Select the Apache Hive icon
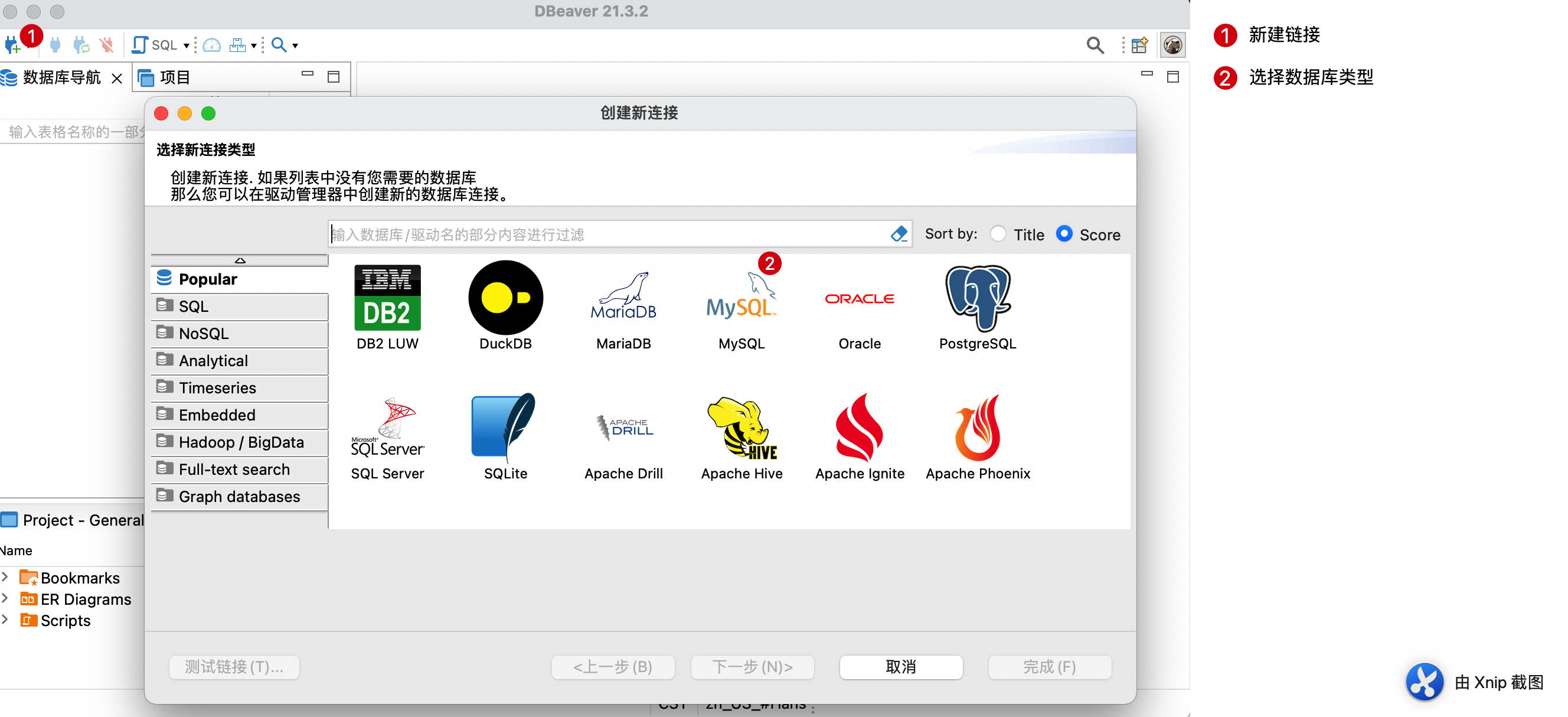Viewport: 1568px width, 717px height. 741,428
